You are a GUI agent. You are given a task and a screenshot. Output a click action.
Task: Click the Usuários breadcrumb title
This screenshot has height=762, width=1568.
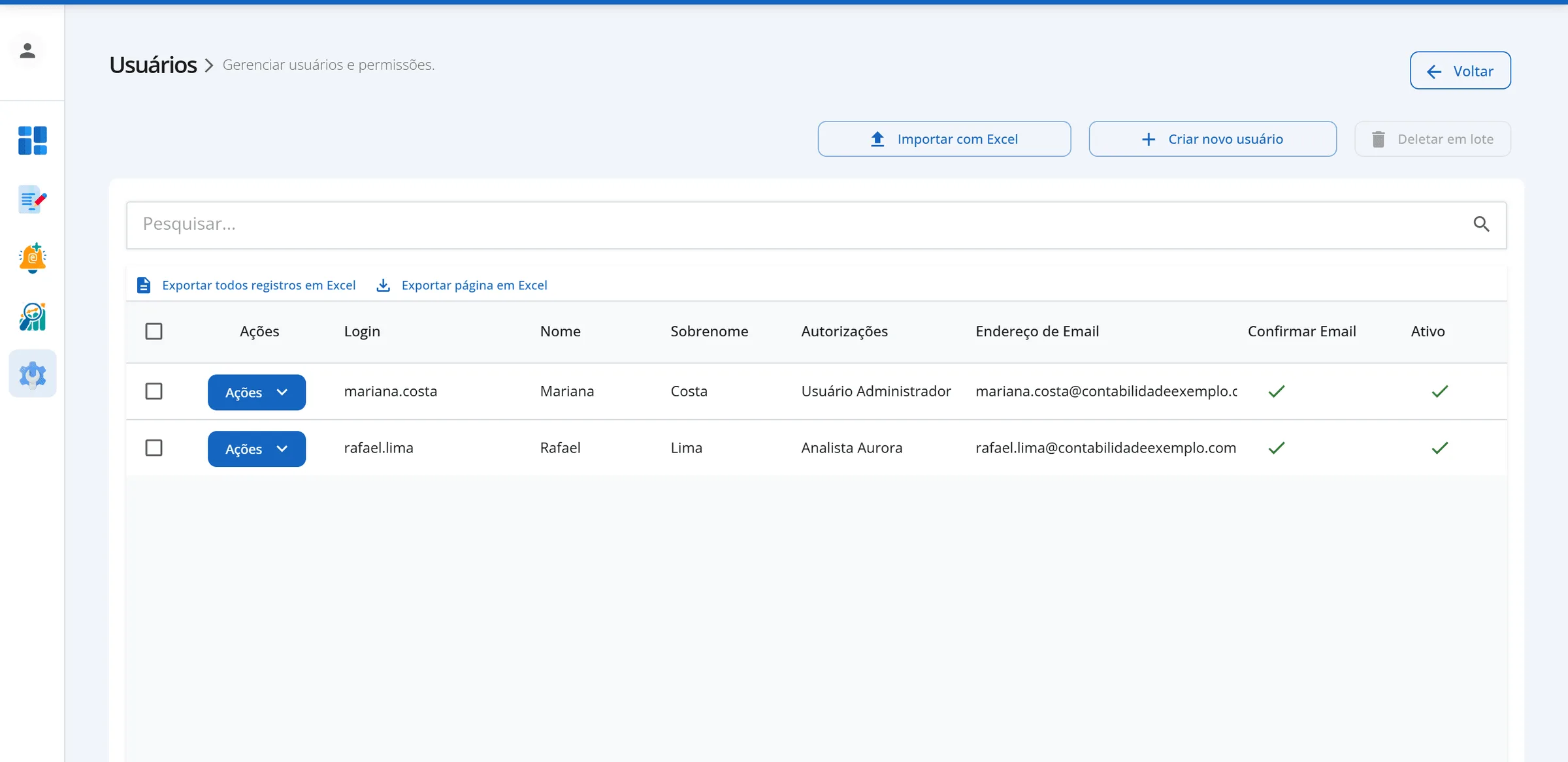[153, 65]
